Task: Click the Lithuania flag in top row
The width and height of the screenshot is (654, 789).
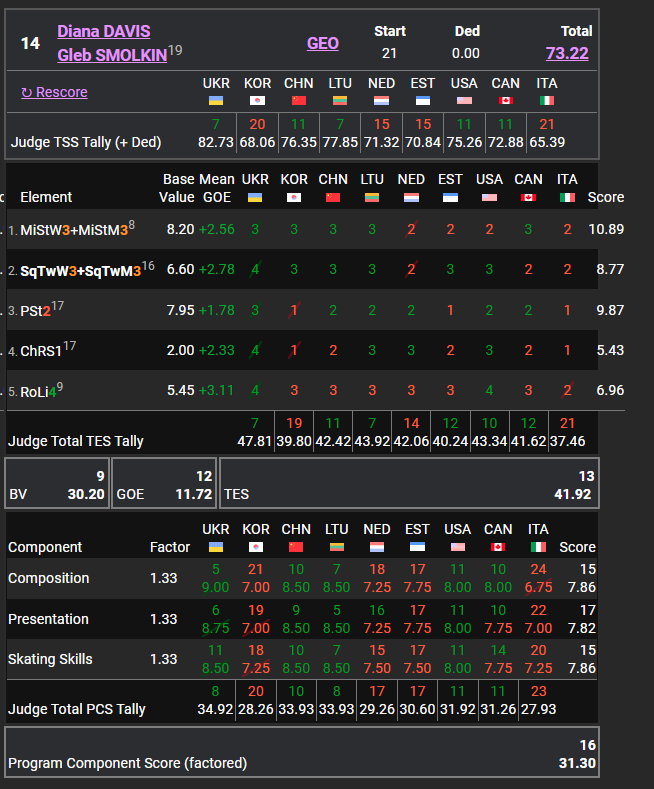Action: 339,101
